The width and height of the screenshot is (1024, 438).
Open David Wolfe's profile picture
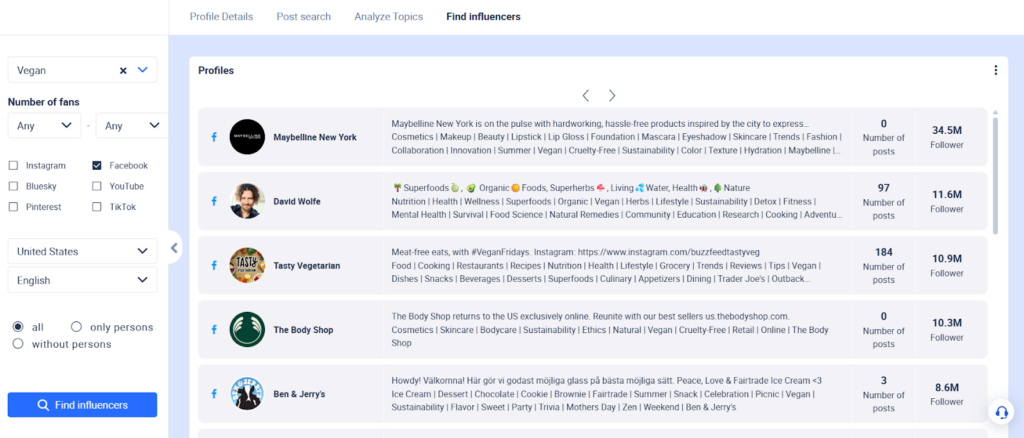click(247, 201)
